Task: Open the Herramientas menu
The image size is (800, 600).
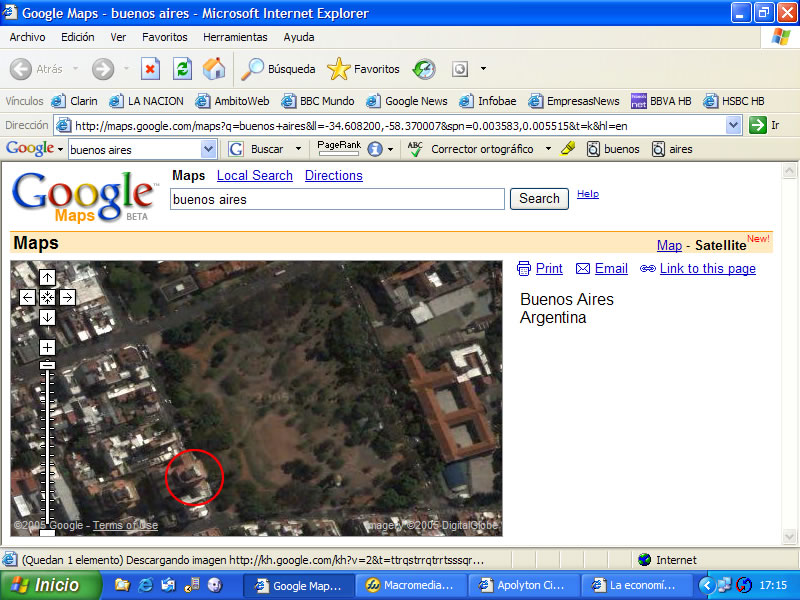Action: pyautogui.click(x=235, y=37)
